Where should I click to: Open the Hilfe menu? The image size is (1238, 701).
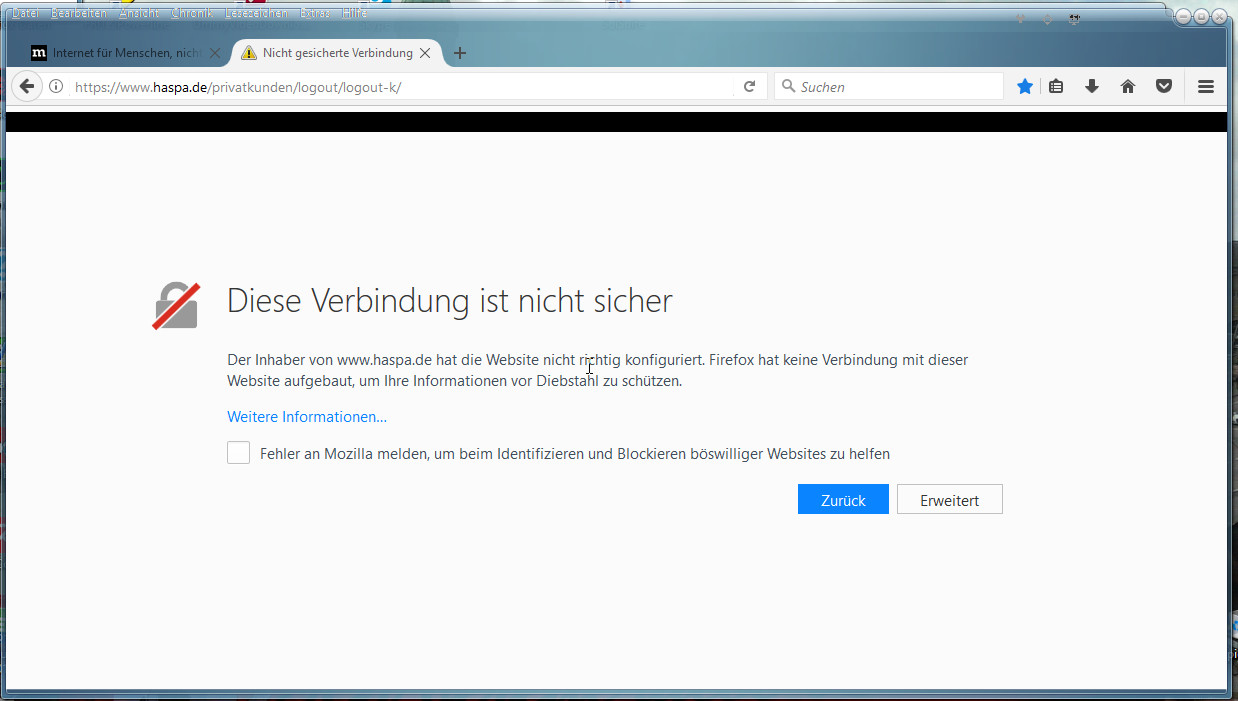coord(354,13)
